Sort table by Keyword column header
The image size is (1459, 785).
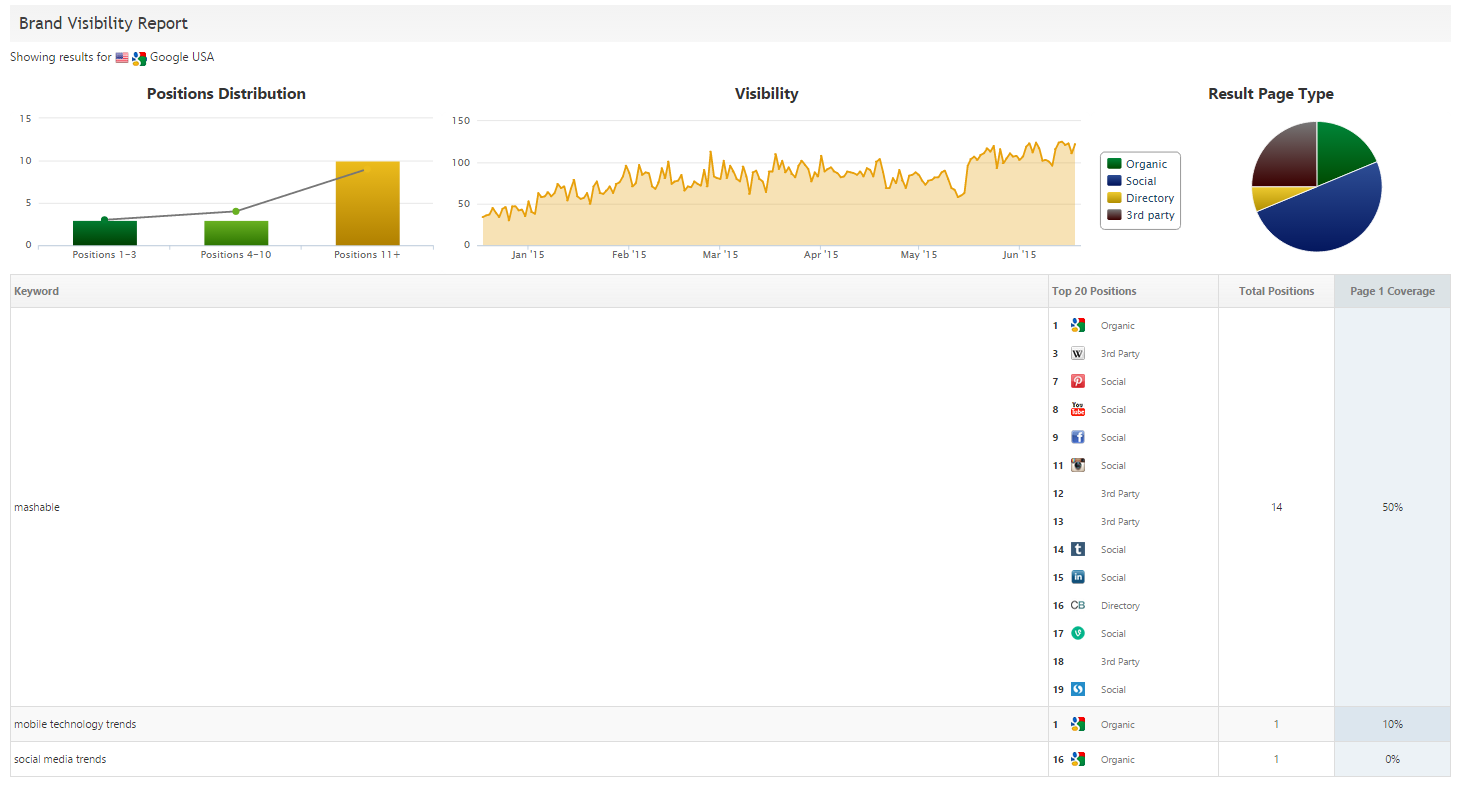click(x=37, y=292)
